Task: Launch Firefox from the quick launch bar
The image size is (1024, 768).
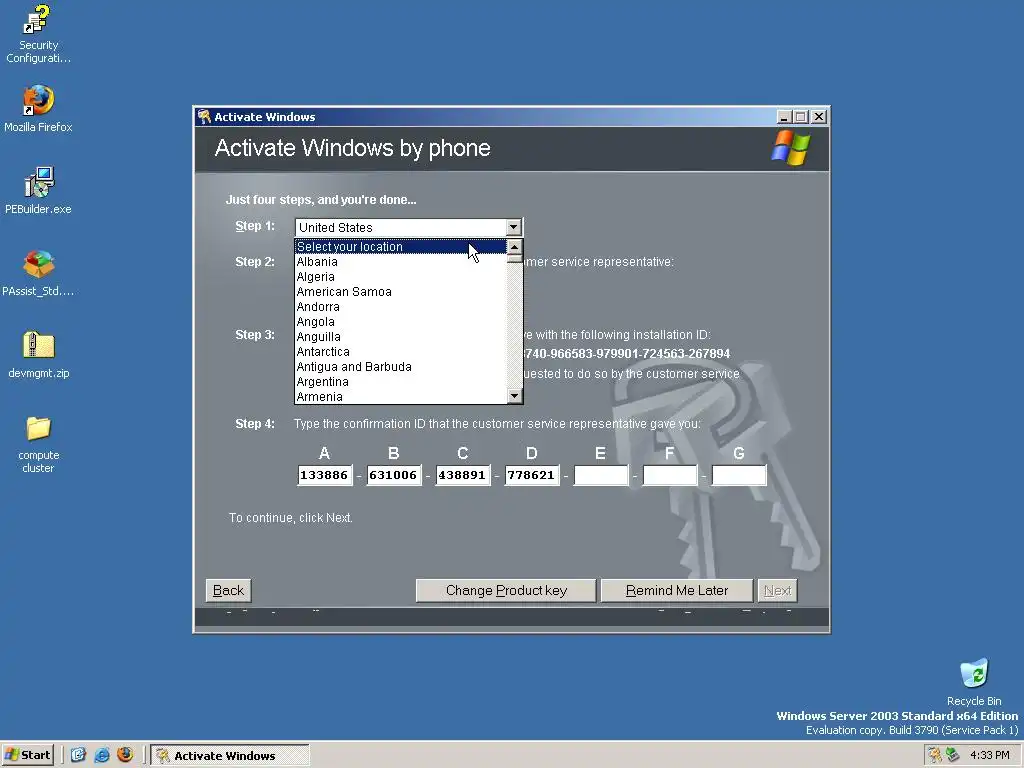Action: click(125, 755)
